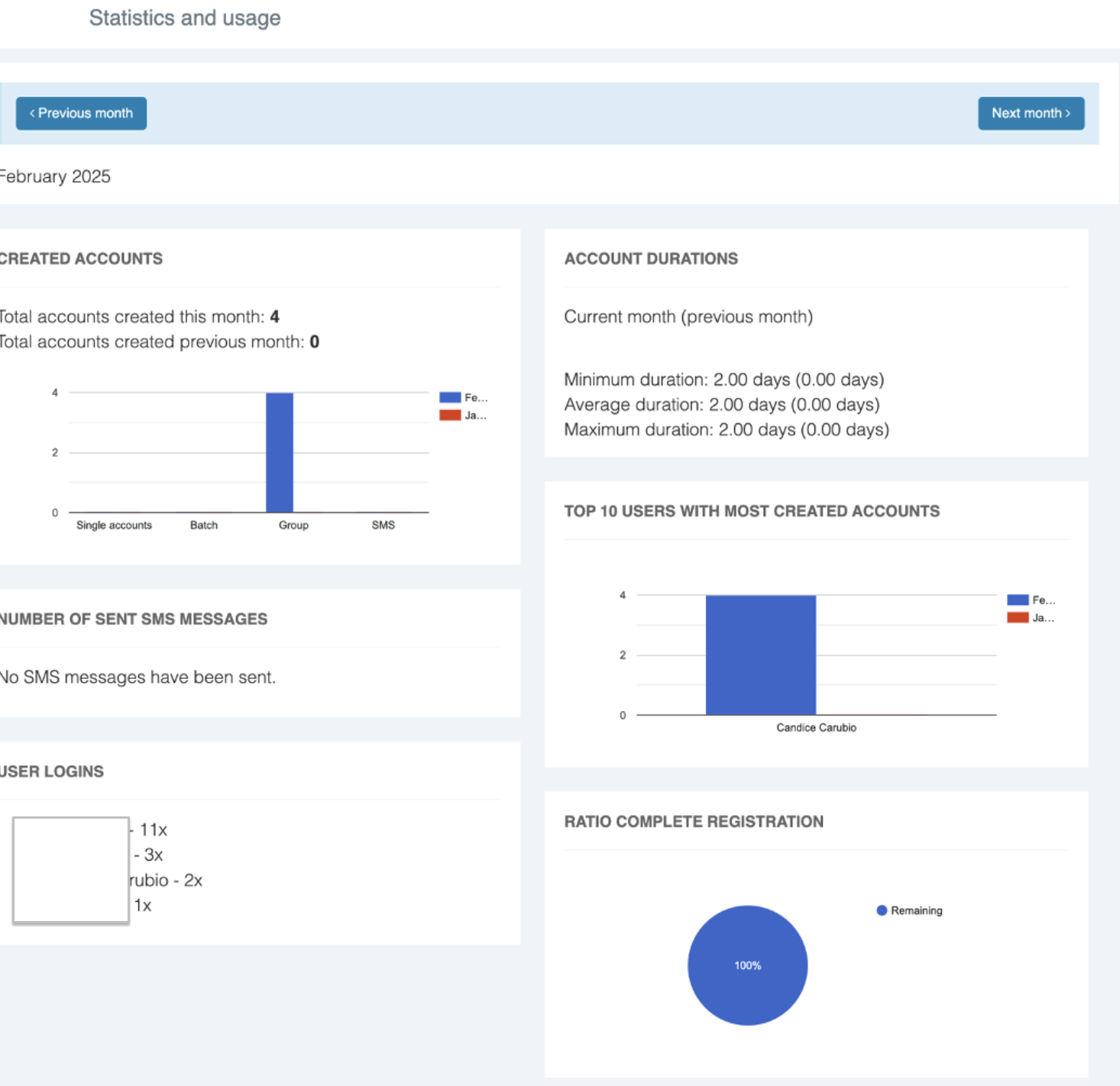Viewport: 1120px width, 1086px height.
Task: Click blue legend swatch in Created Accounts chart
Action: point(450,397)
